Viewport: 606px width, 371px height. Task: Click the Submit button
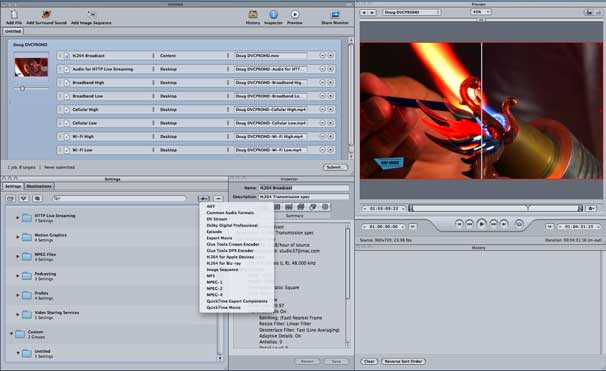335,167
